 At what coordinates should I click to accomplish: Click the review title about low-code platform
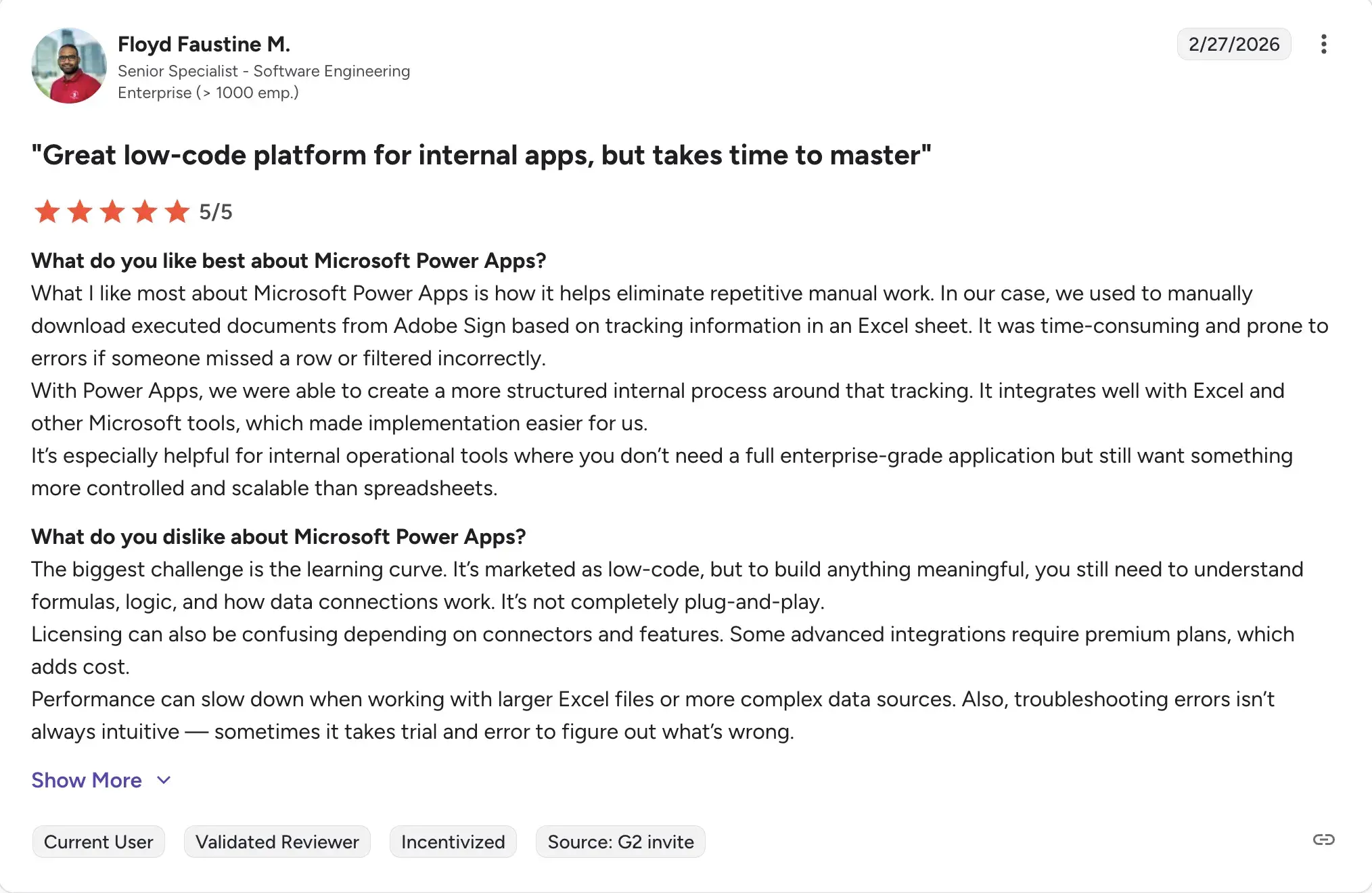coord(481,155)
